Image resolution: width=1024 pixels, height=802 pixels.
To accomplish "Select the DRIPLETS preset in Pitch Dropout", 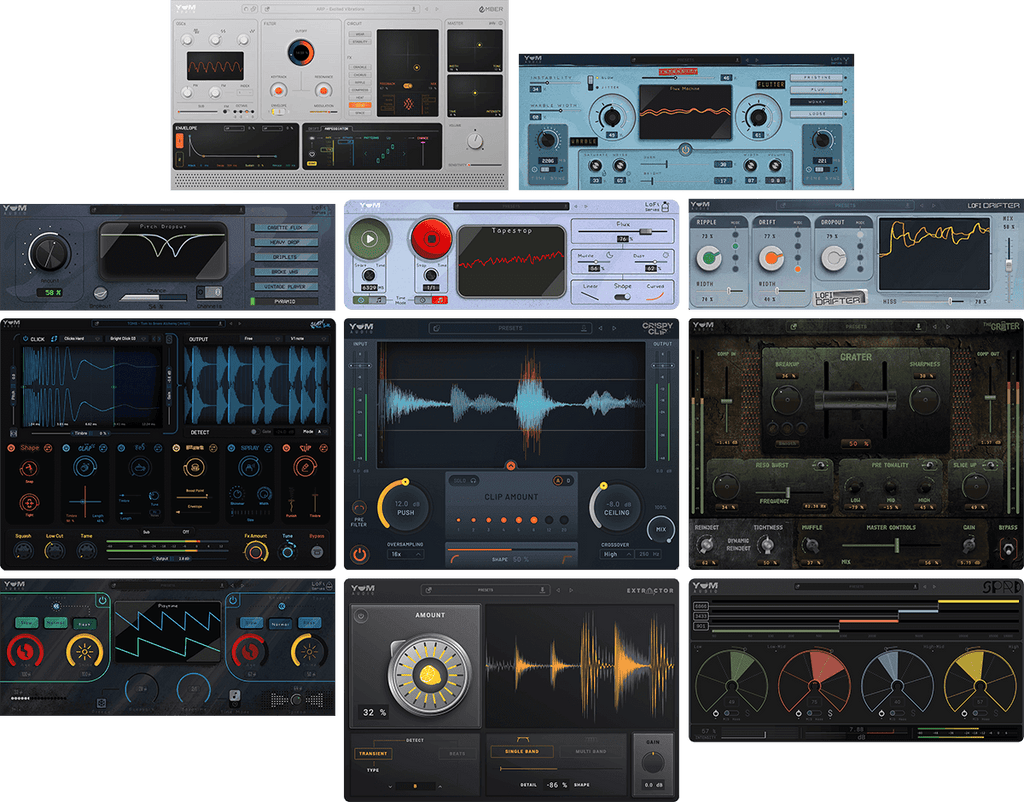I will pyautogui.click(x=285, y=257).
